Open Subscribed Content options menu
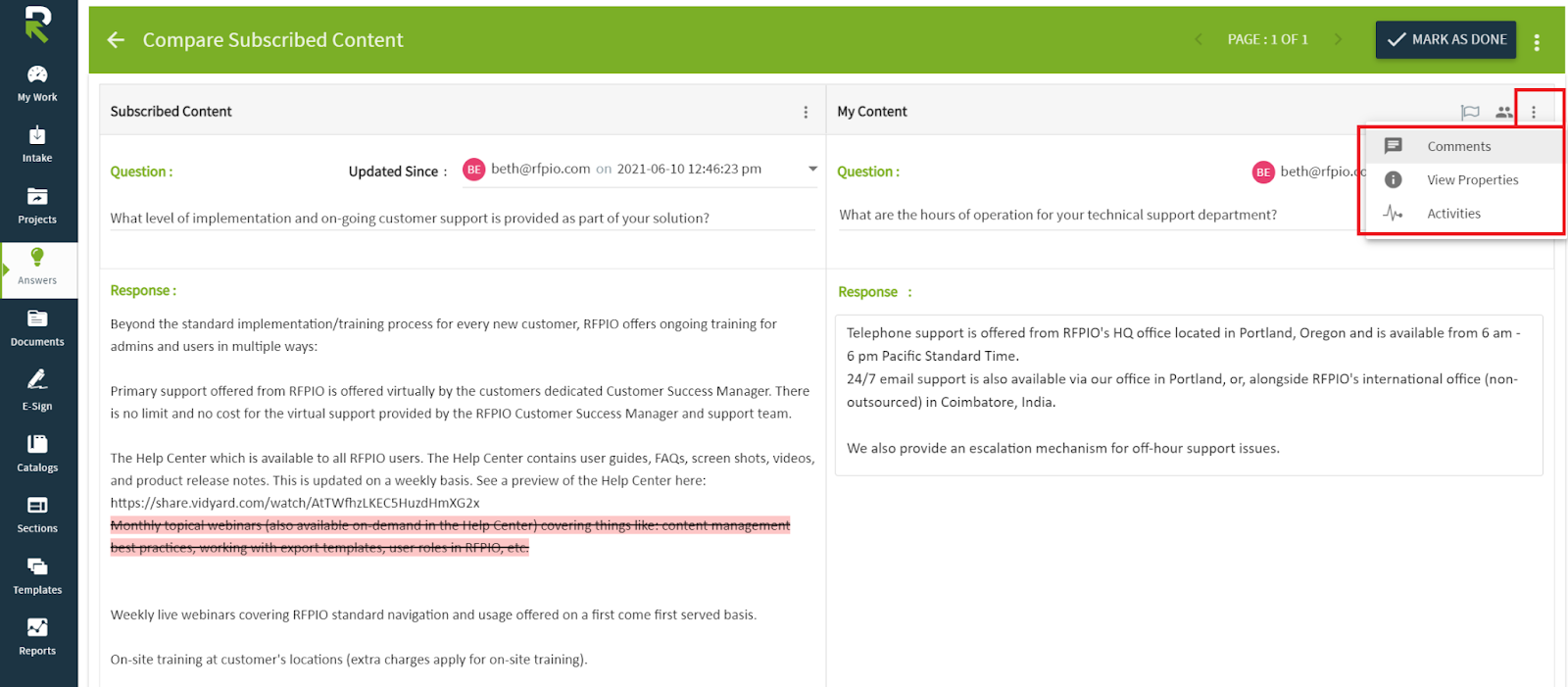This screenshot has width=1568, height=687. tap(806, 112)
